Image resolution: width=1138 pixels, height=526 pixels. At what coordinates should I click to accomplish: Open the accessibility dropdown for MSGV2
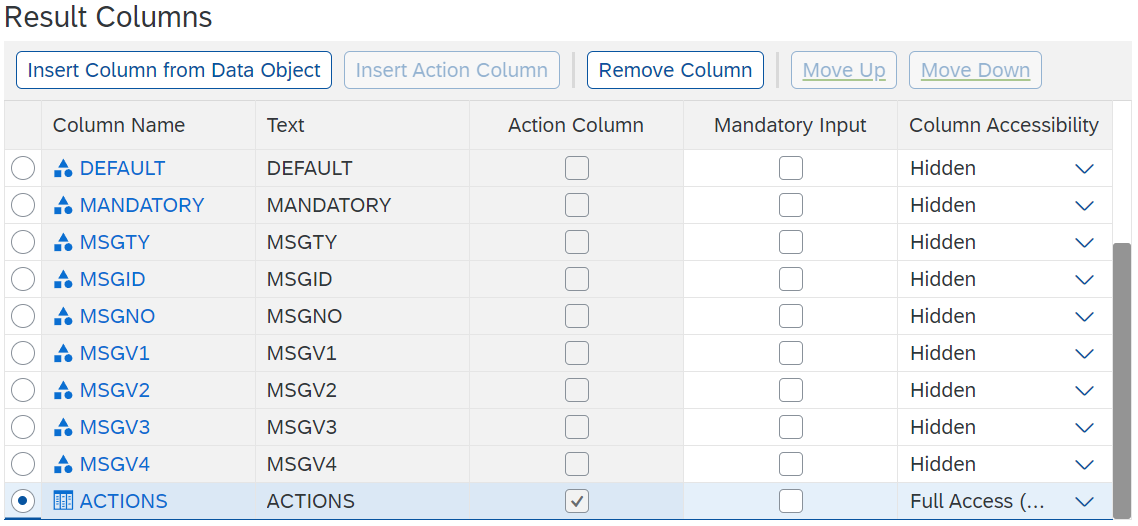click(x=1084, y=390)
